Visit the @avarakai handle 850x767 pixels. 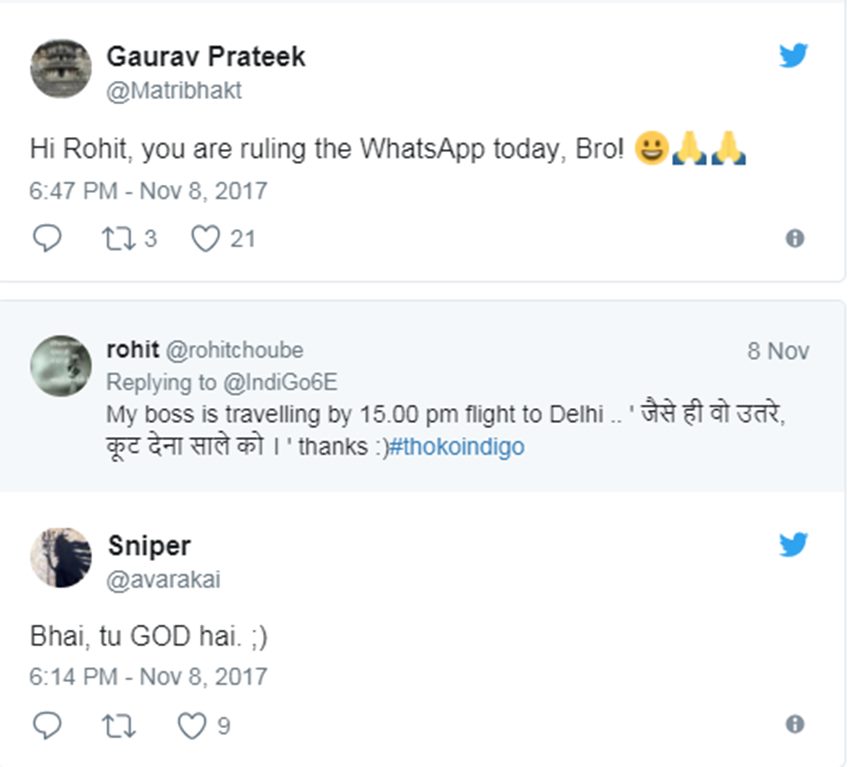coord(163,578)
